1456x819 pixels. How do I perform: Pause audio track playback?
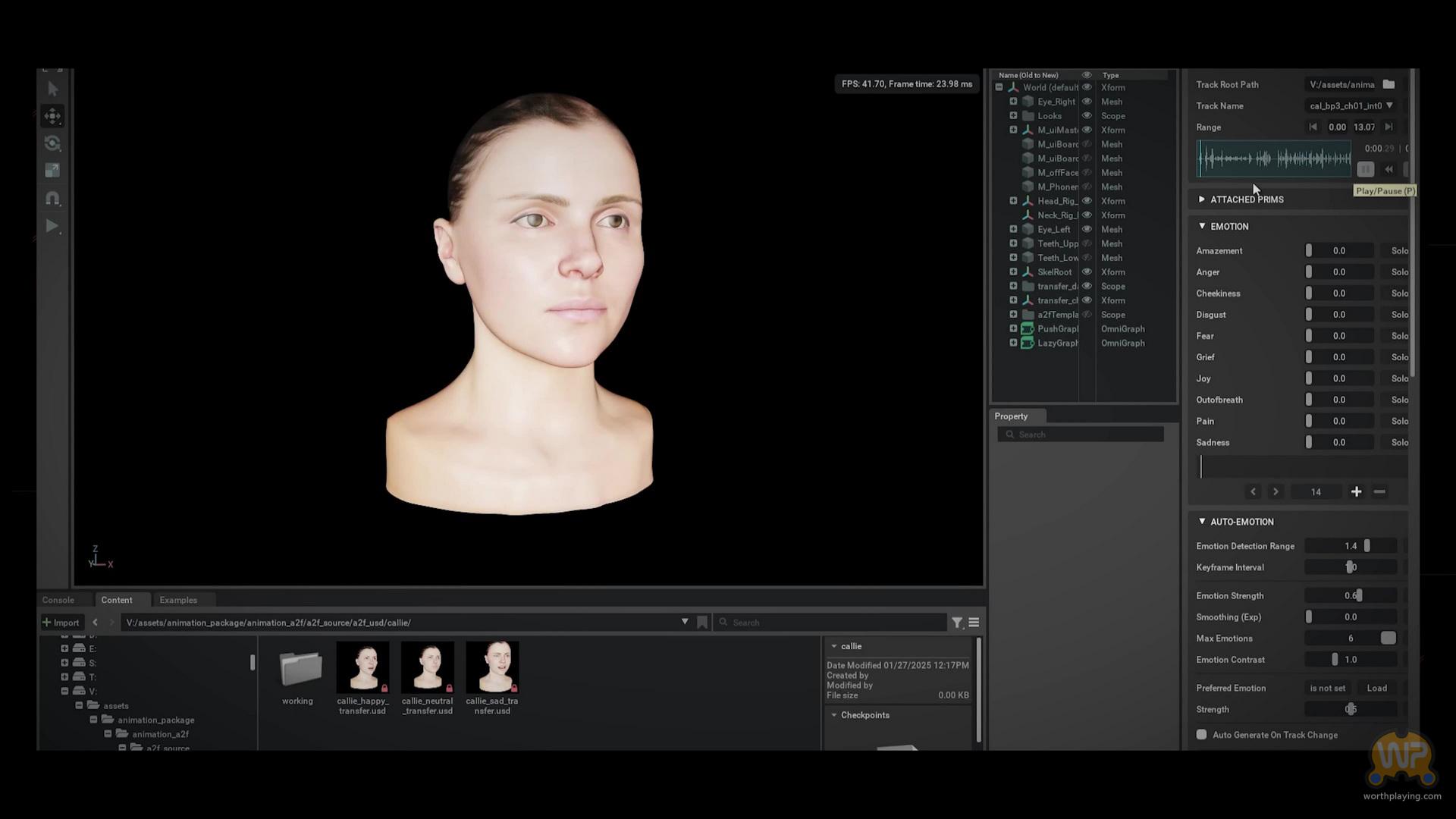[1365, 170]
